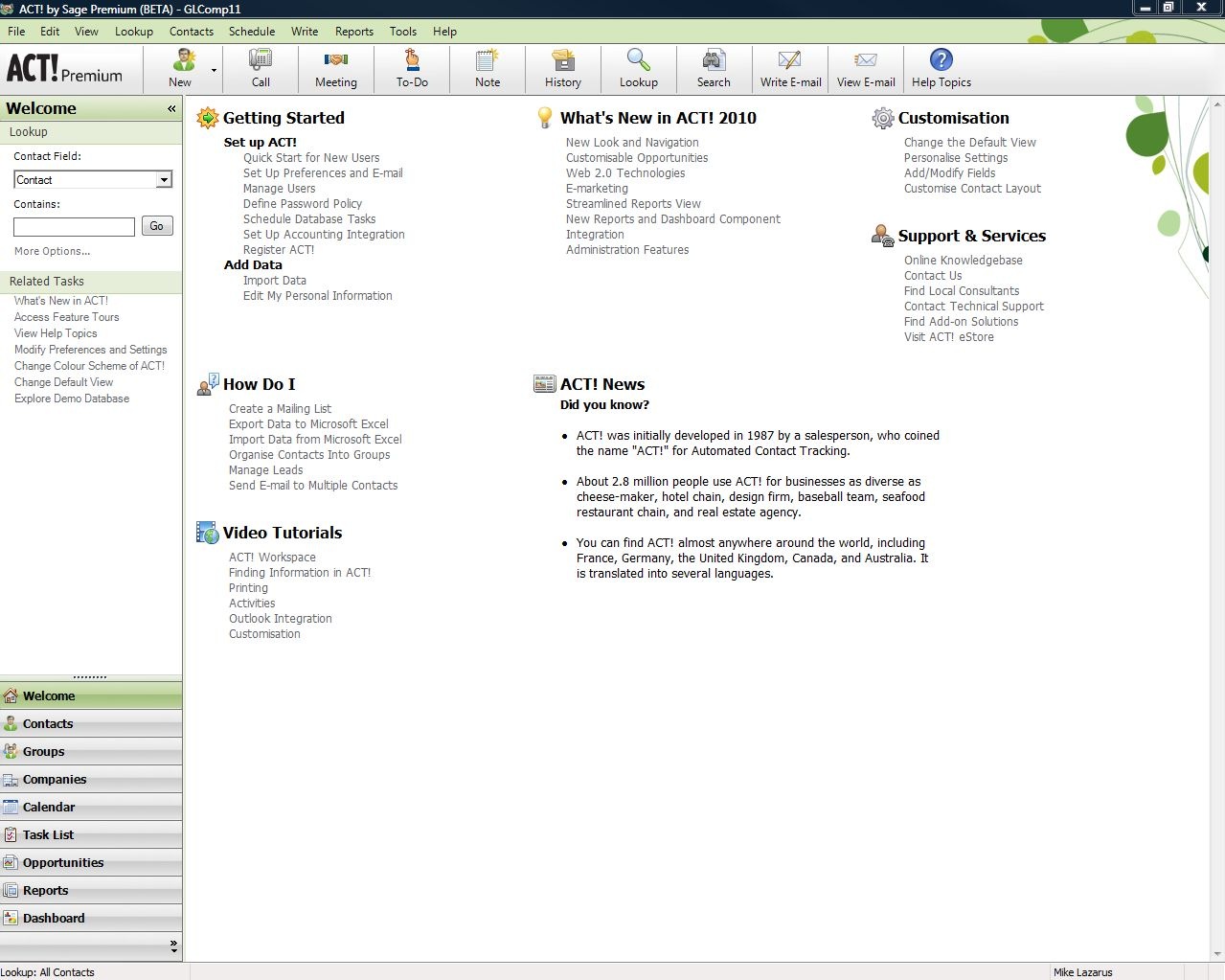Click Lookup: All Contacts status text

pos(47,972)
